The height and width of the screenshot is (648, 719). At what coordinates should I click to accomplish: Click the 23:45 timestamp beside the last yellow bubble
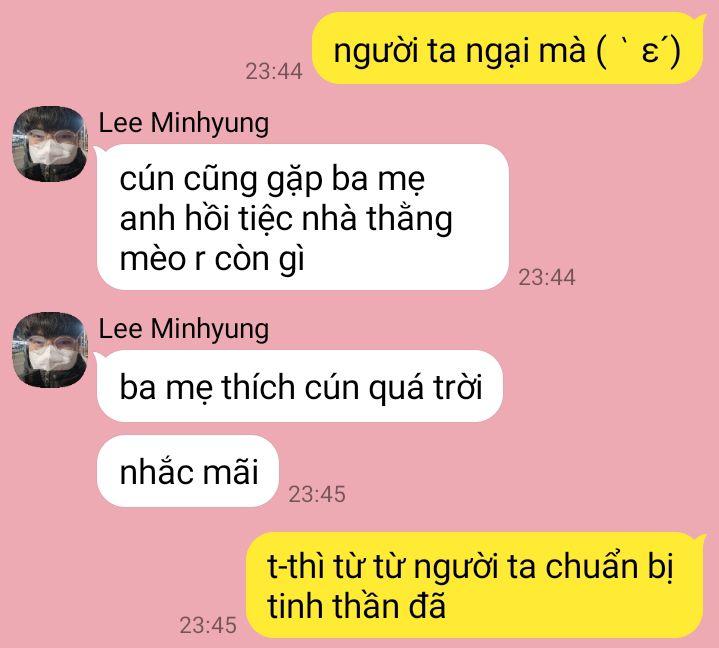click(x=208, y=625)
